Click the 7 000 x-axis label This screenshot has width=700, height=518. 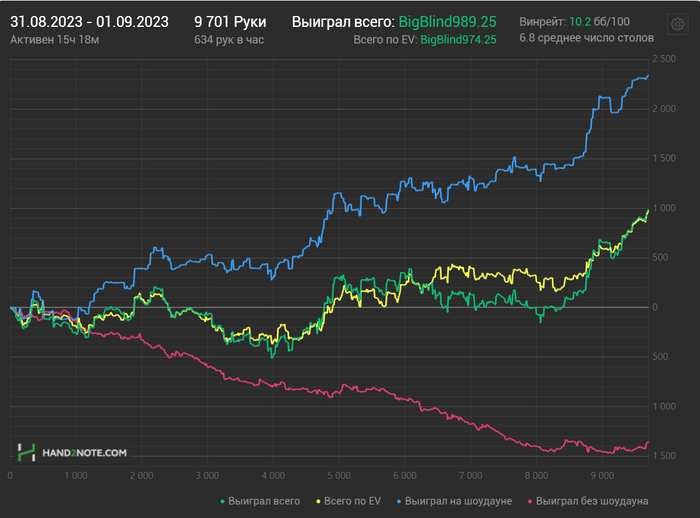[x=471, y=476]
